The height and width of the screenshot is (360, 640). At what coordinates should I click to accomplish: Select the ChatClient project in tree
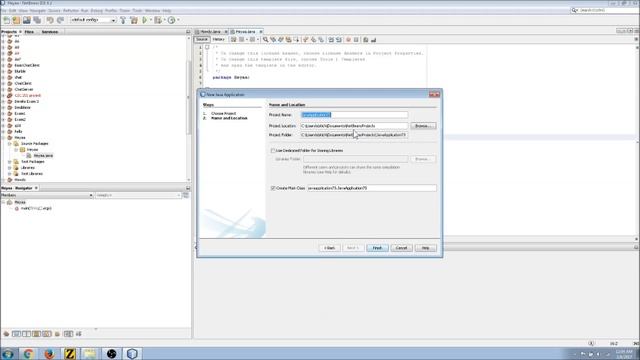pos(23,83)
